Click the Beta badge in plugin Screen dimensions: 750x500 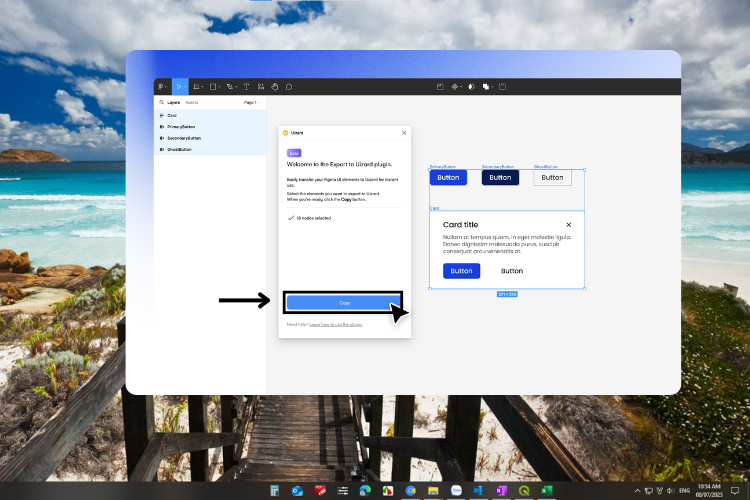click(x=294, y=153)
